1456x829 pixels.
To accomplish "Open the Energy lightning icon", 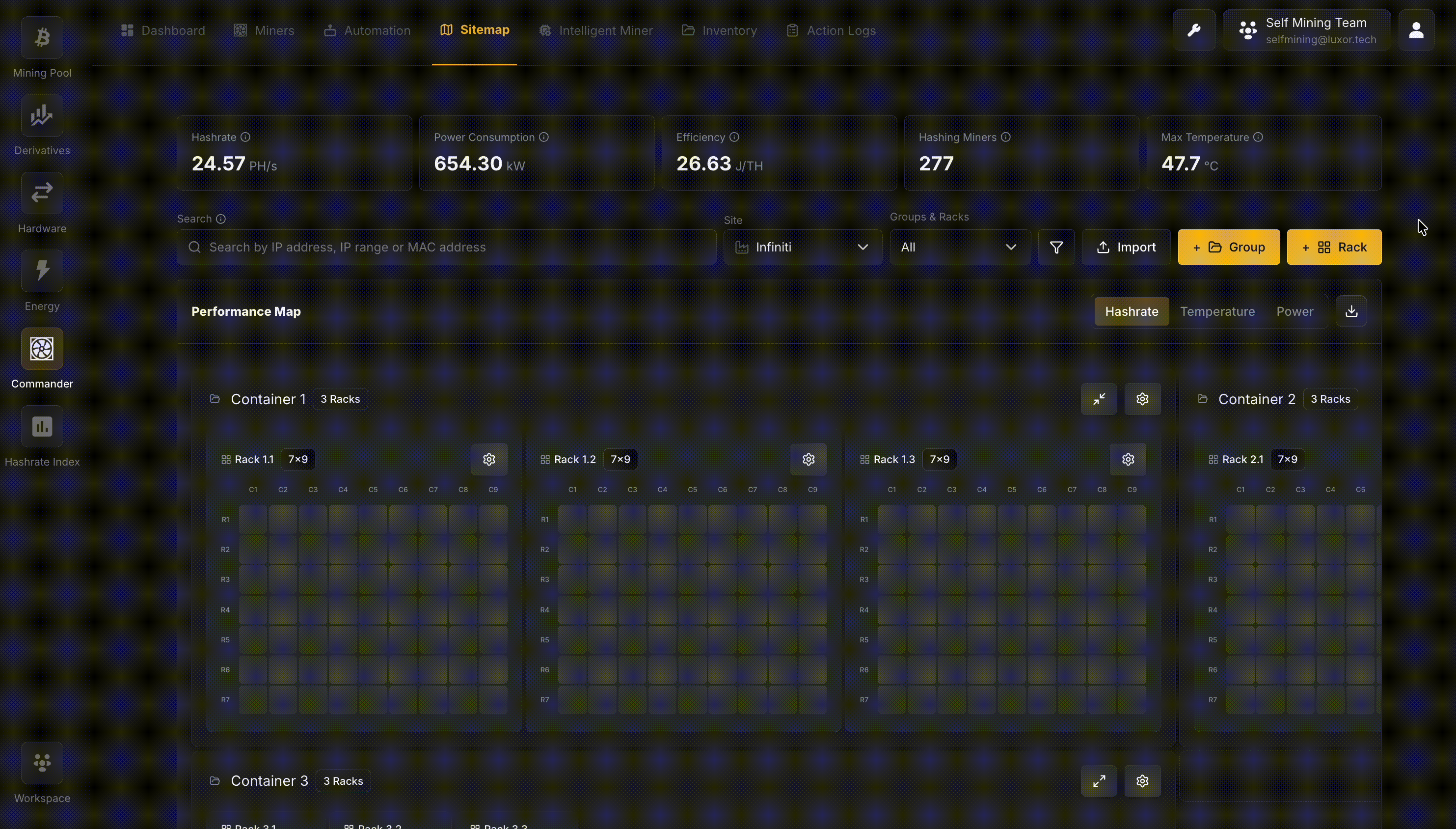I will pyautogui.click(x=42, y=271).
